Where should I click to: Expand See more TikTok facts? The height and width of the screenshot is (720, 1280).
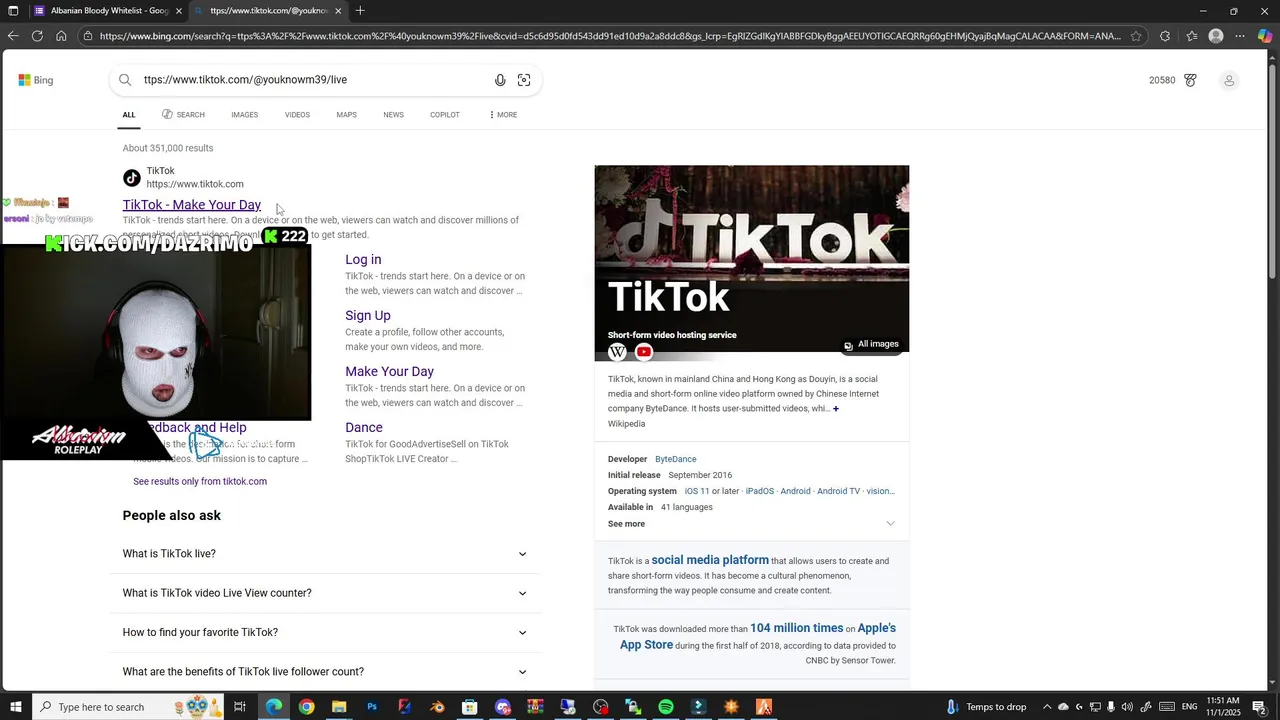[751, 524]
